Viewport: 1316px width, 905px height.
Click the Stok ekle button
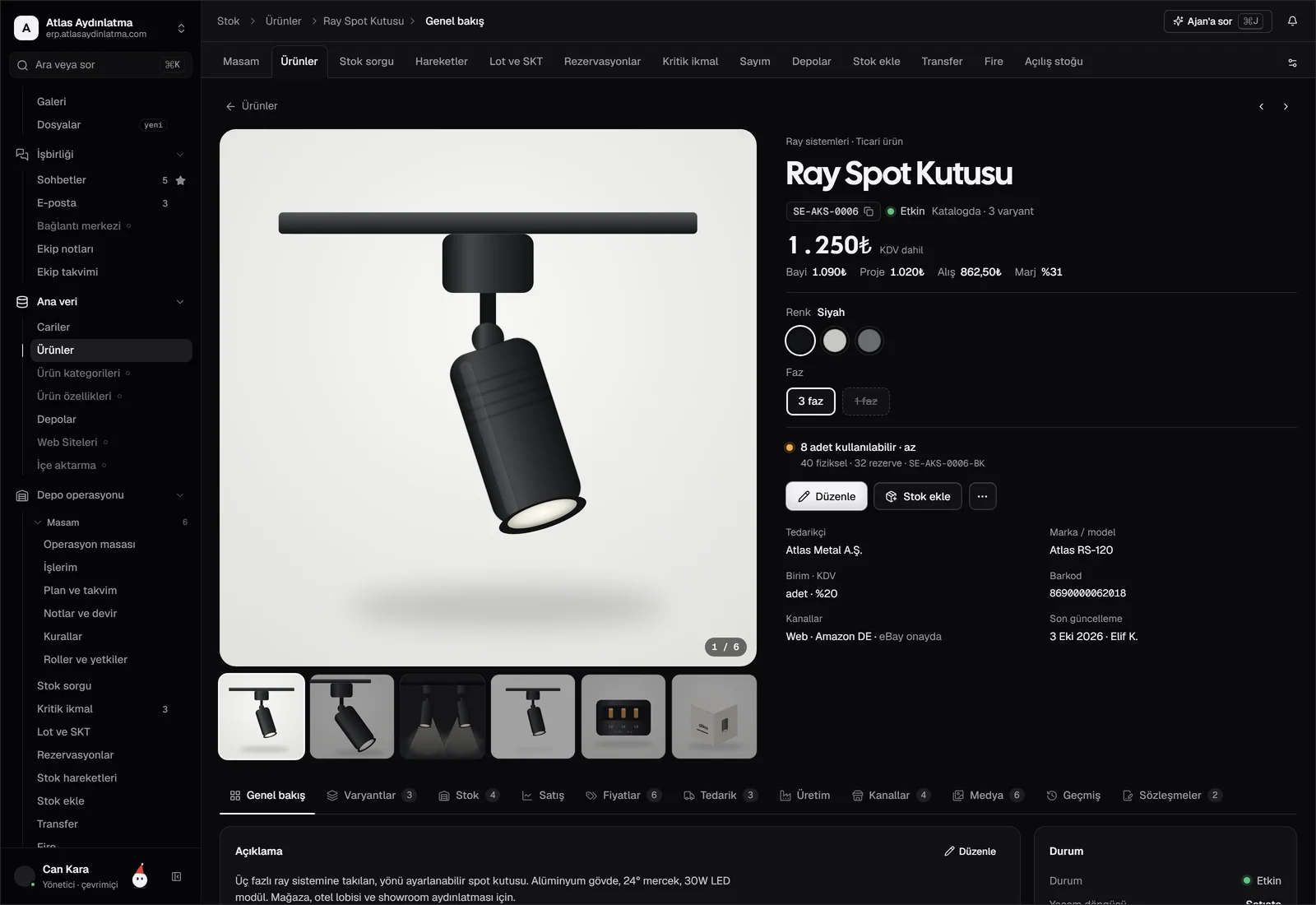click(918, 496)
